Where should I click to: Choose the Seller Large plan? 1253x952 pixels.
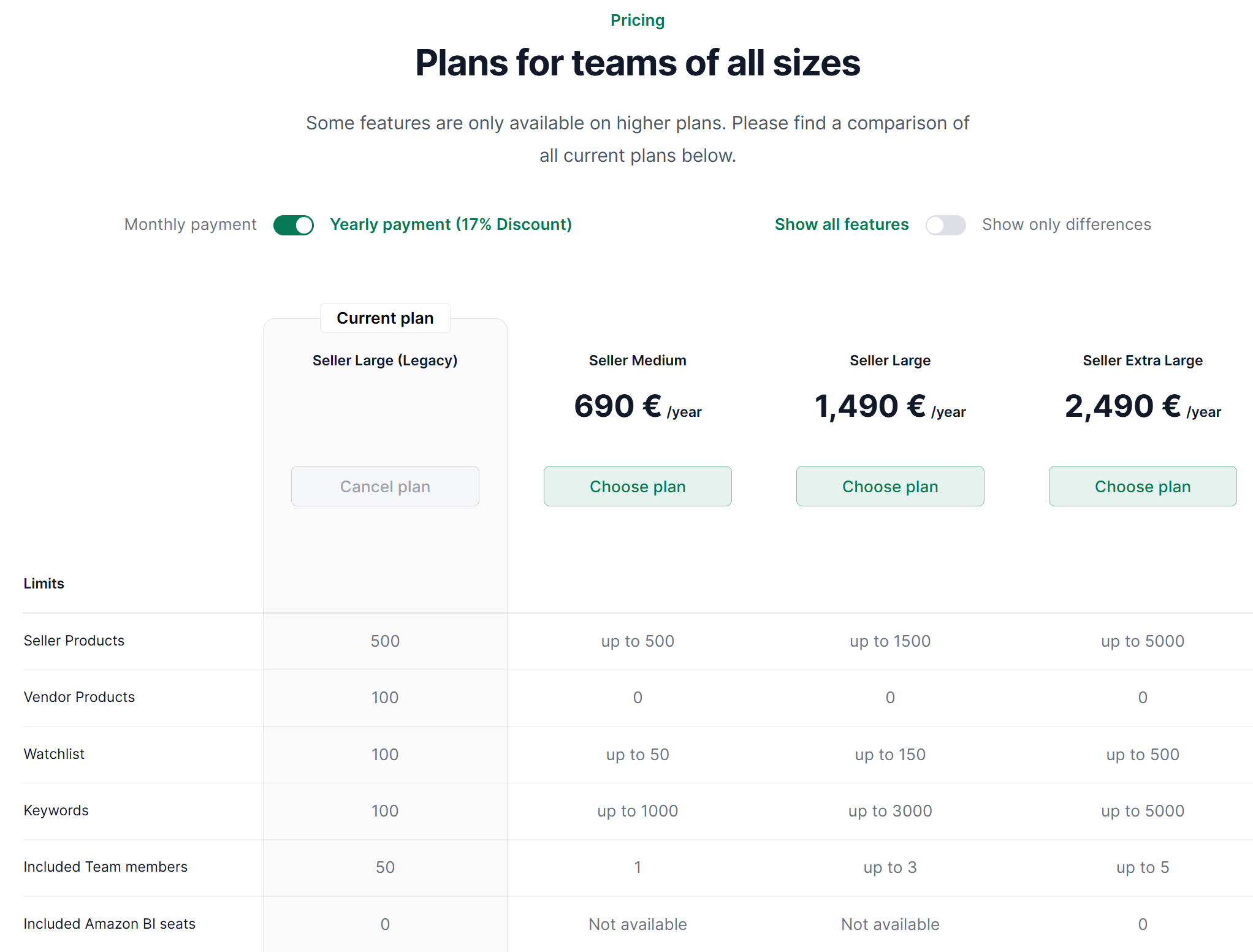click(890, 486)
